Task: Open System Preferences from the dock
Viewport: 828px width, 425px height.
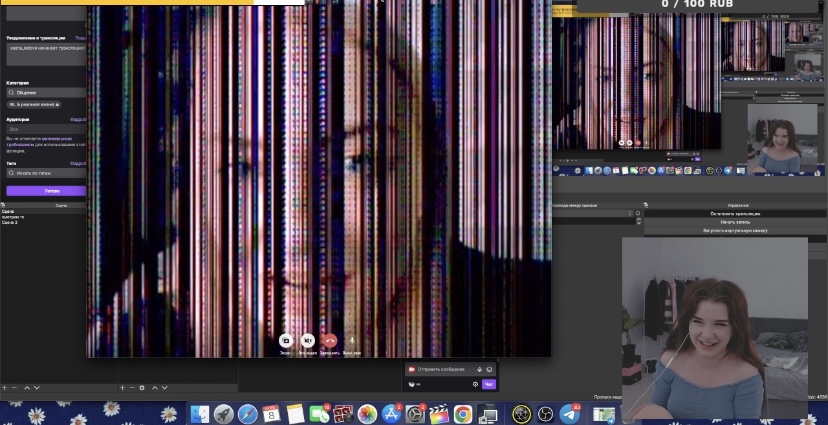Action: pyautogui.click(x=415, y=414)
